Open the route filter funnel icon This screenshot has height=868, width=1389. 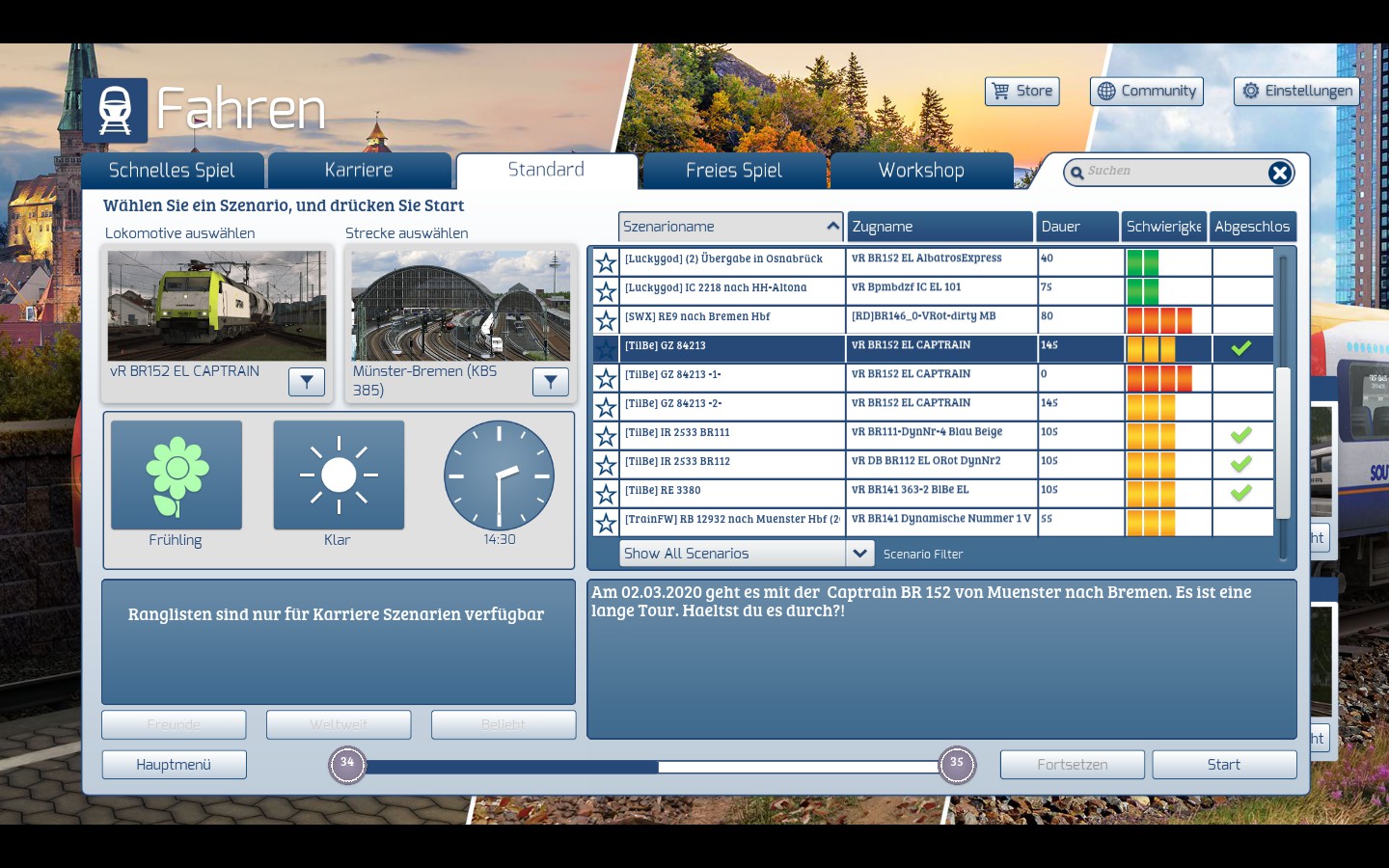tap(550, 382)
